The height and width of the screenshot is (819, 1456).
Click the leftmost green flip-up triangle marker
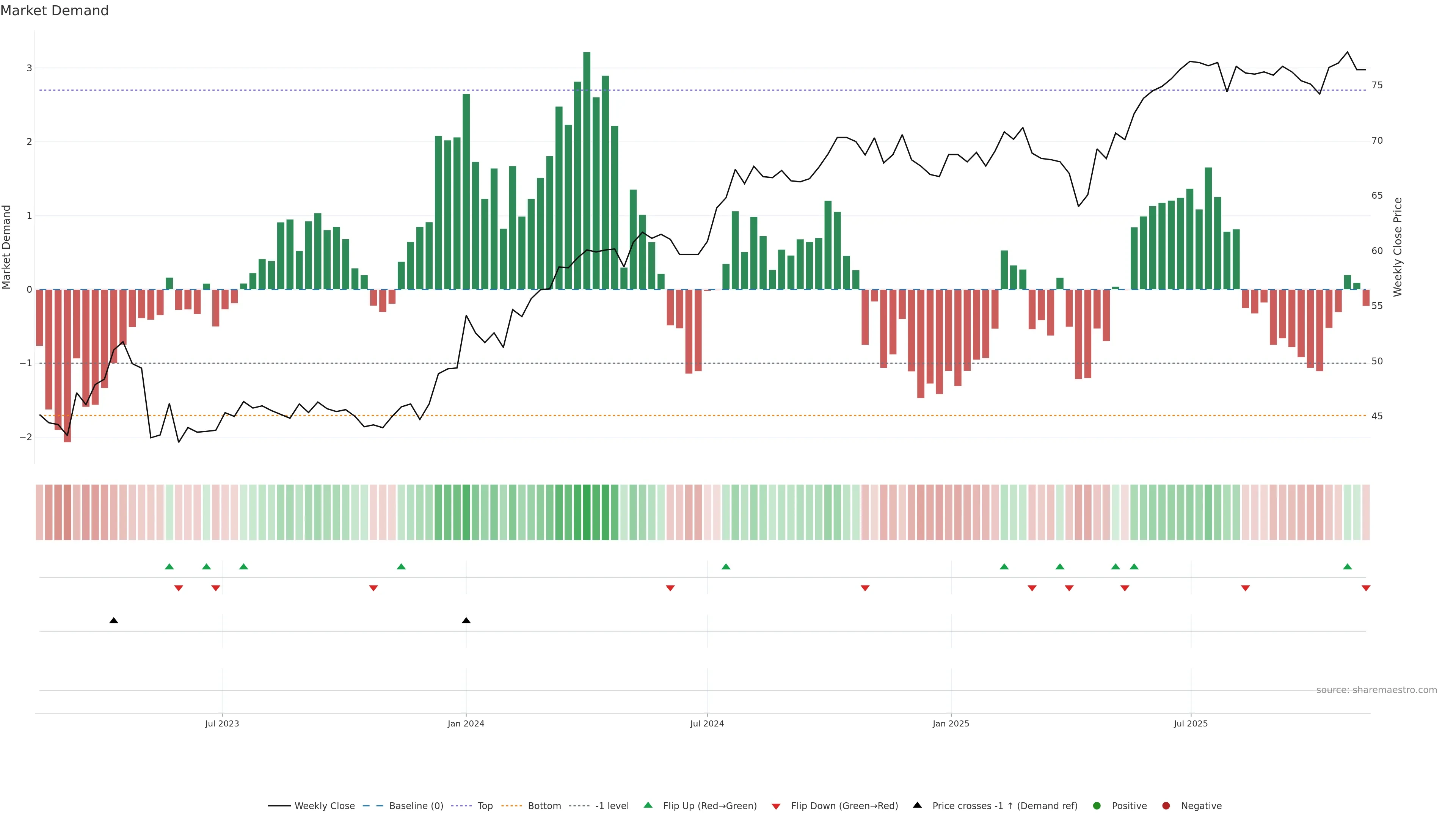(x=169, y=566)
